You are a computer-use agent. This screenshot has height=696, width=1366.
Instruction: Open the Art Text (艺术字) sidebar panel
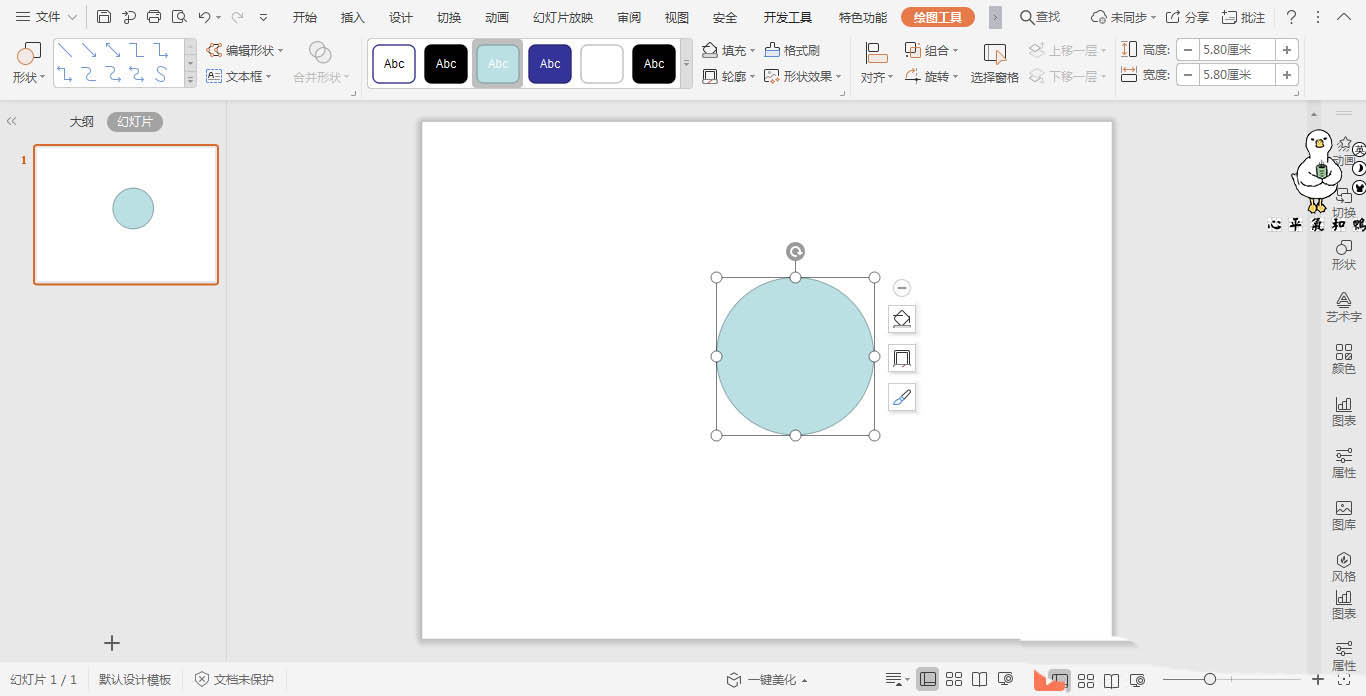pos(1343,306)
